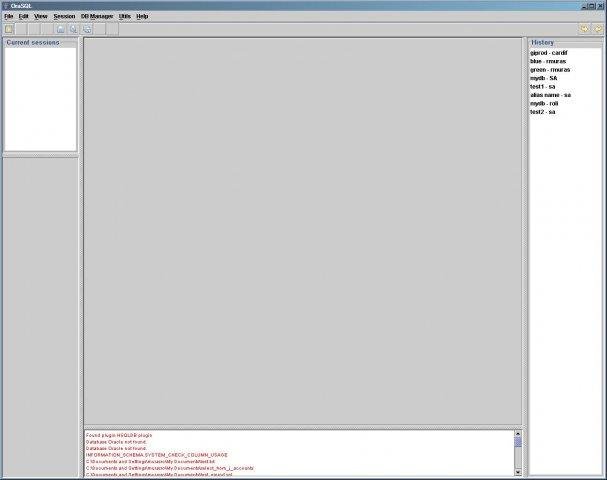The image size is (607, 480).
Task: Minimize the application window
Action: pyautogui.click(x=584, y=6)
